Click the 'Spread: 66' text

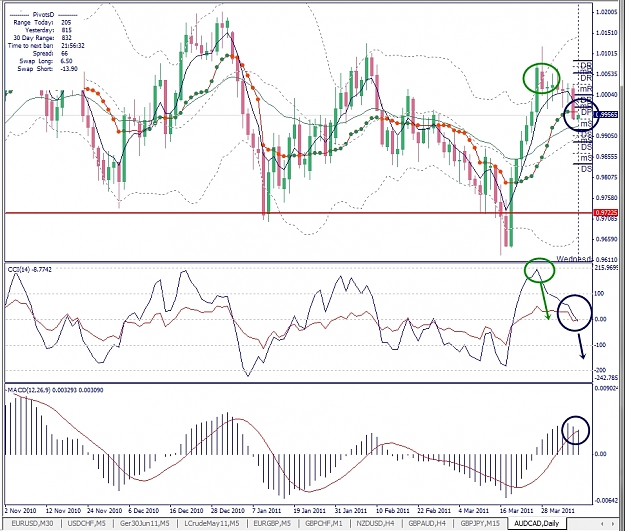pyautogui.click(x=50, y=53)
